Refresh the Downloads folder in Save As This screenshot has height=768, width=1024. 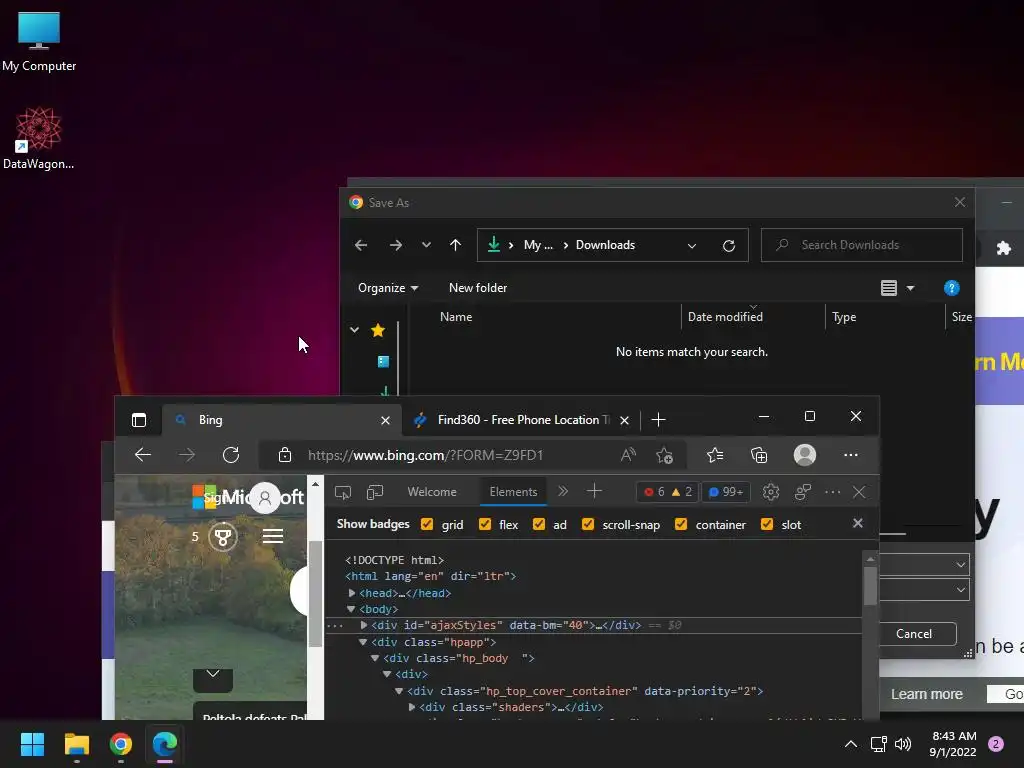tap(729, 246)
